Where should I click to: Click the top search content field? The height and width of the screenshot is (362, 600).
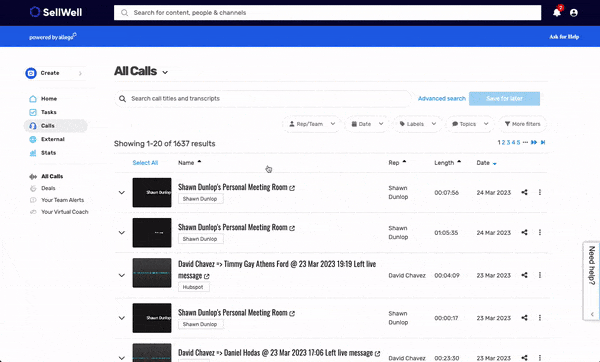point(328,13)
